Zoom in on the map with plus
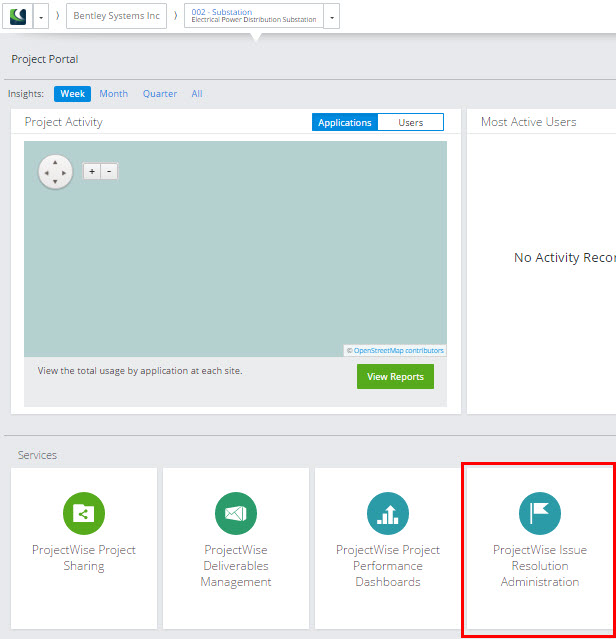The height and width of the screenshot is (639, 616). (x=92, y=172)
